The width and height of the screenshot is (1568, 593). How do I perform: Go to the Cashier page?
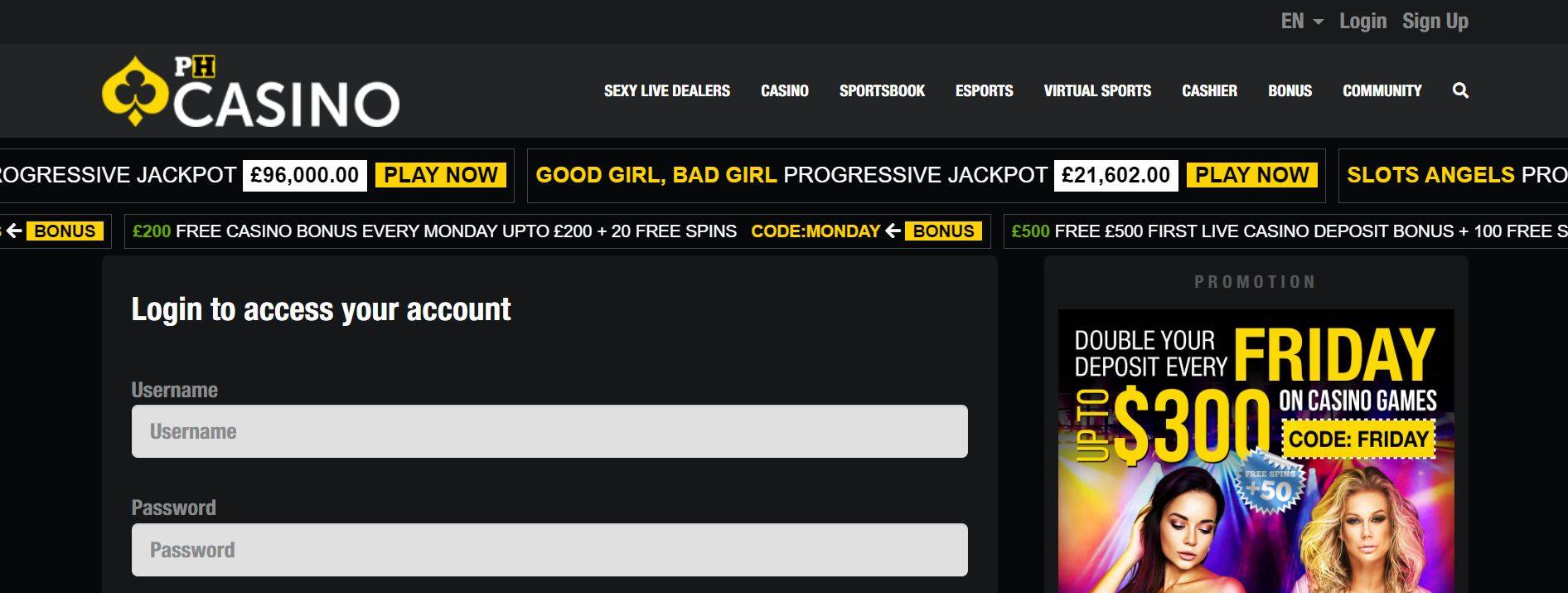(1209, 90)
